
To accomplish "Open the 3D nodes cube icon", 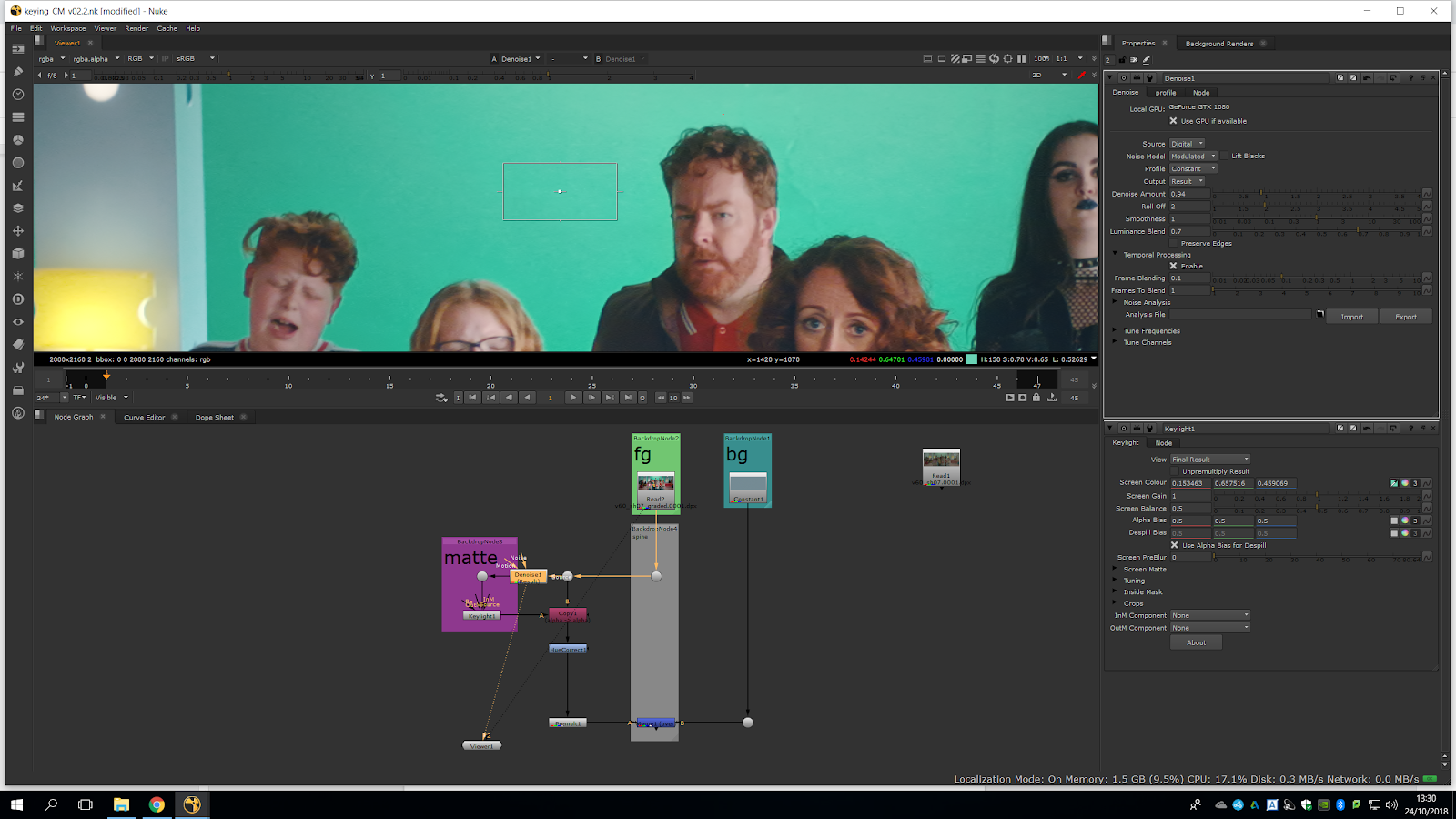I will 17,254.
